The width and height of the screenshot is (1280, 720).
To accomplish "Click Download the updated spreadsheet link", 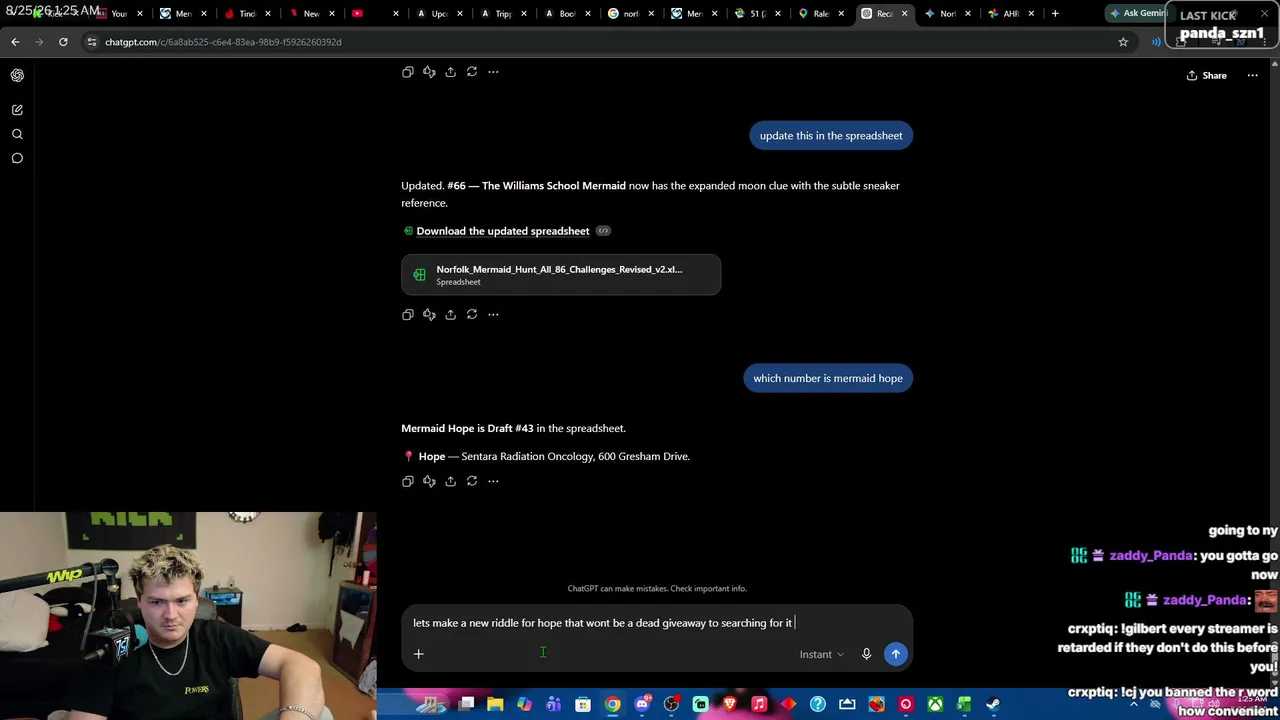I will 503,231.
